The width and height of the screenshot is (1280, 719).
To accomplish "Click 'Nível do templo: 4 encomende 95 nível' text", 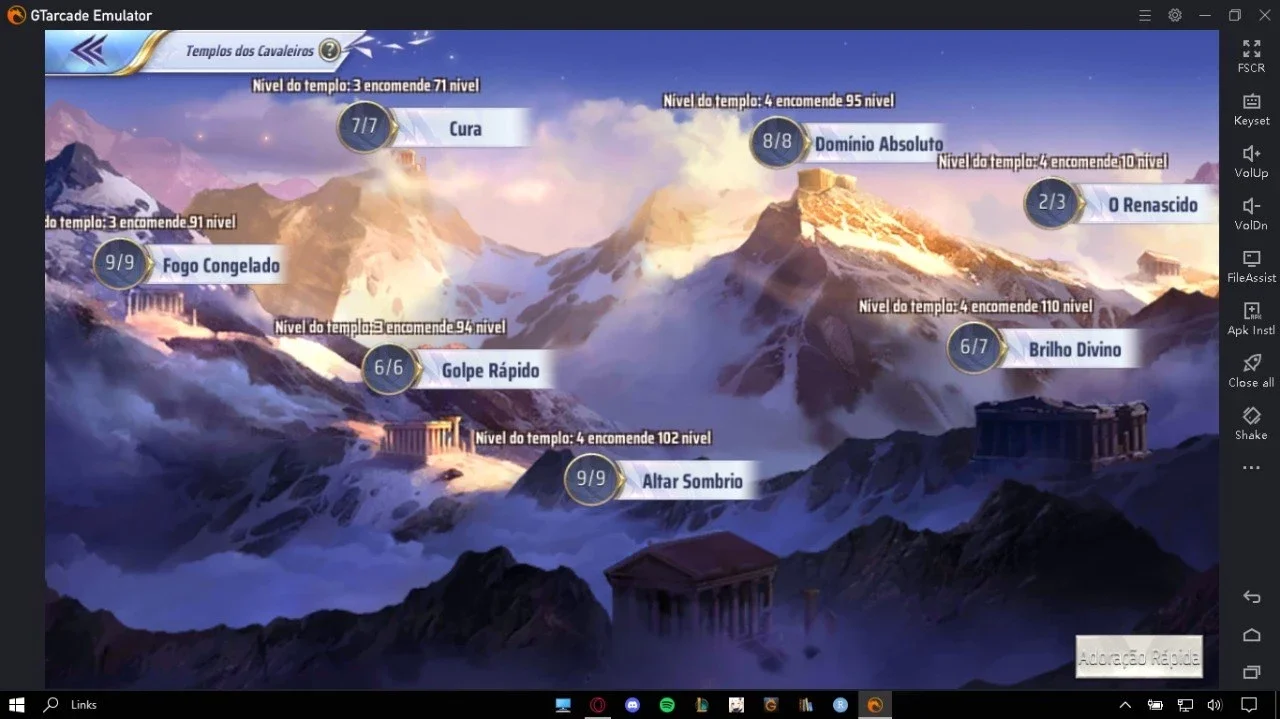I will [x=779, y=101].
